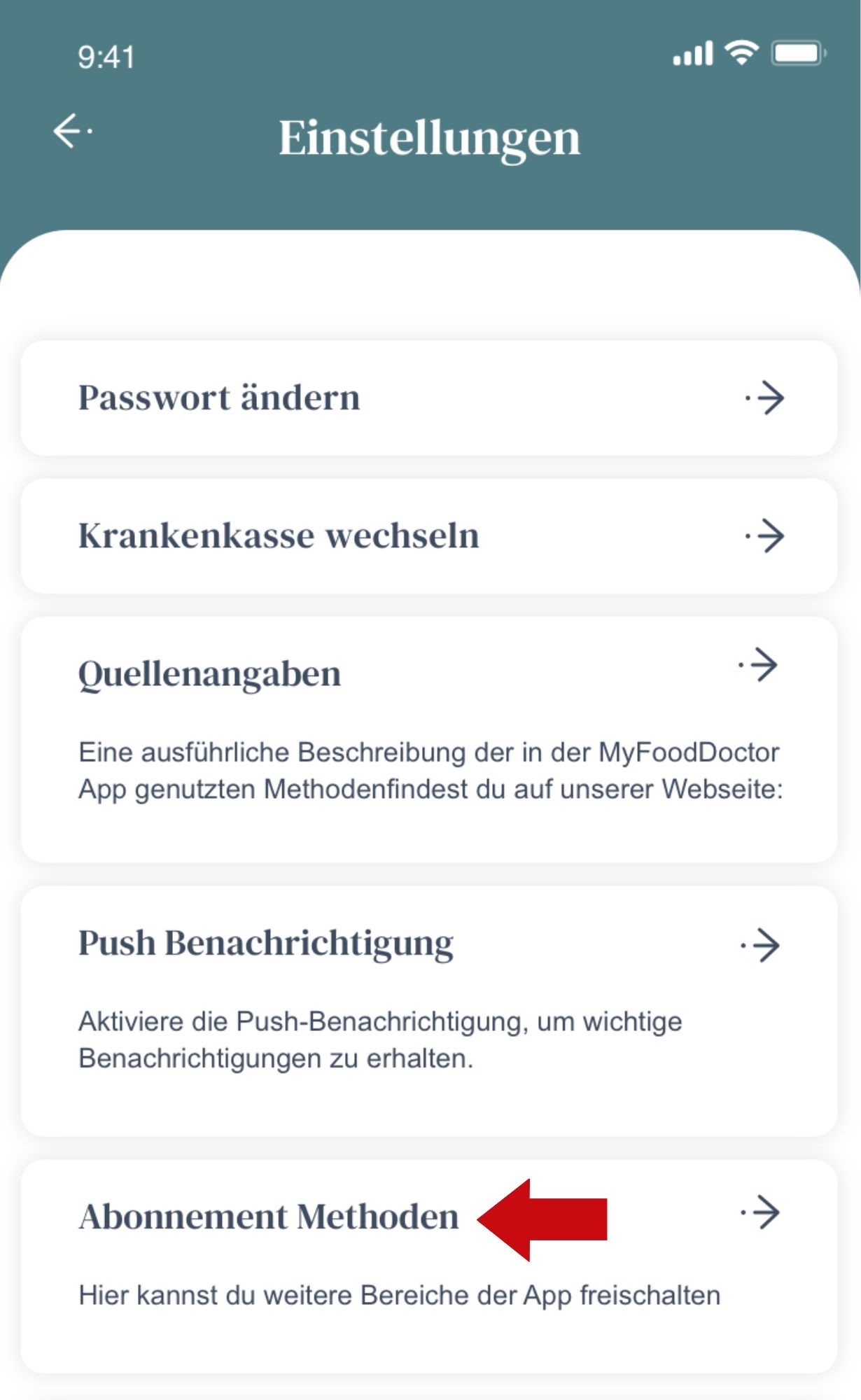Screen dimensions: 861x1400
Task: Click the MyFoodDoctor methods description text
Action: [x=430, y=771]
